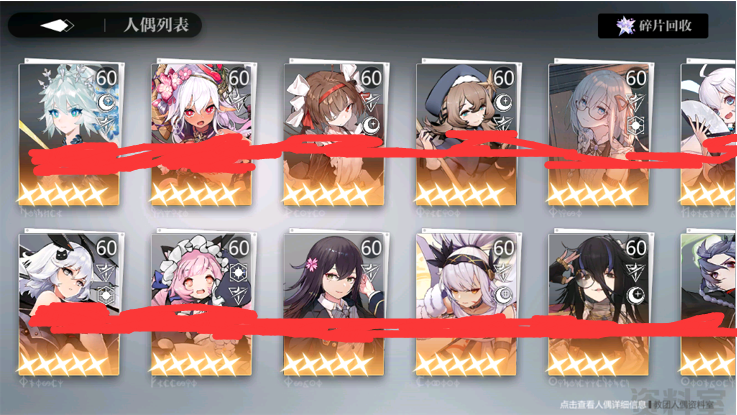Select the white-haired doll with pink flowers
Viewport: 737px width, 415px height.
pos(202,134)
